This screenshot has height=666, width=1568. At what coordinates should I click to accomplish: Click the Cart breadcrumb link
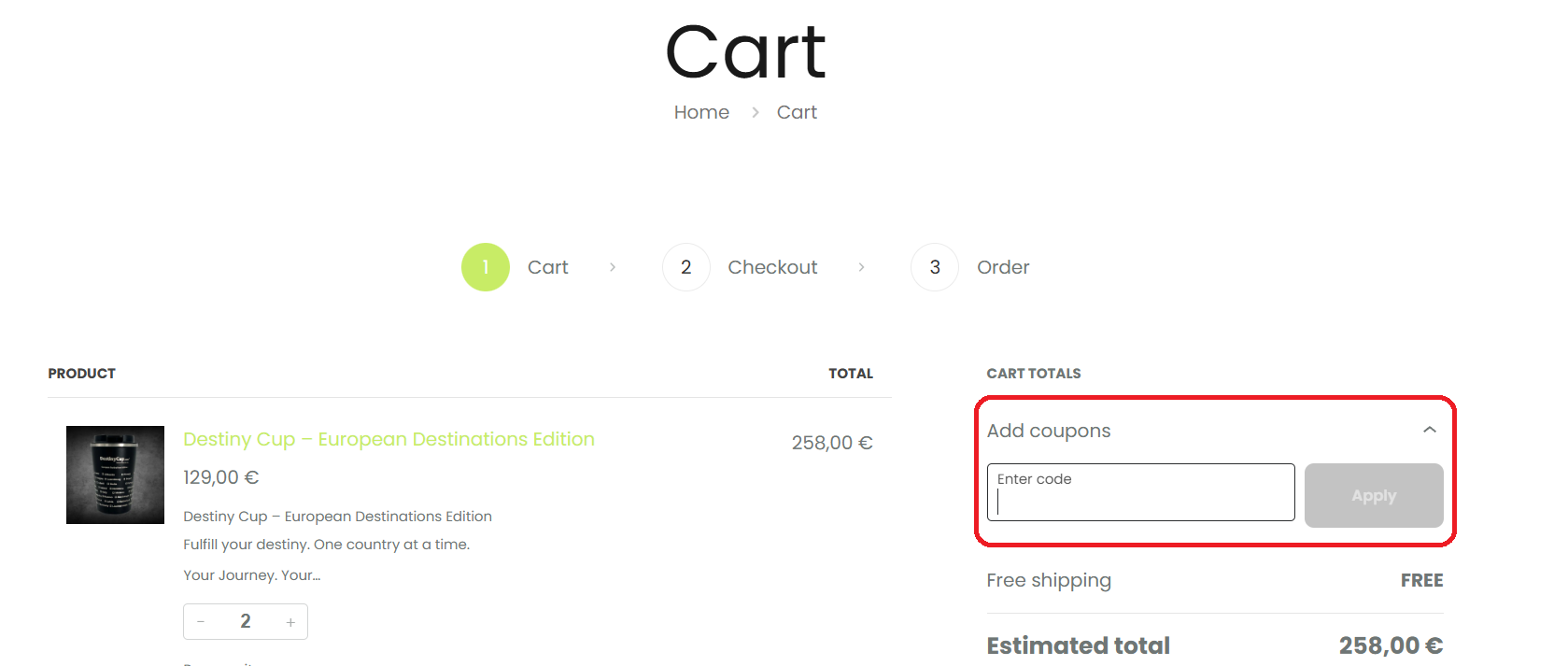(797, 112)
